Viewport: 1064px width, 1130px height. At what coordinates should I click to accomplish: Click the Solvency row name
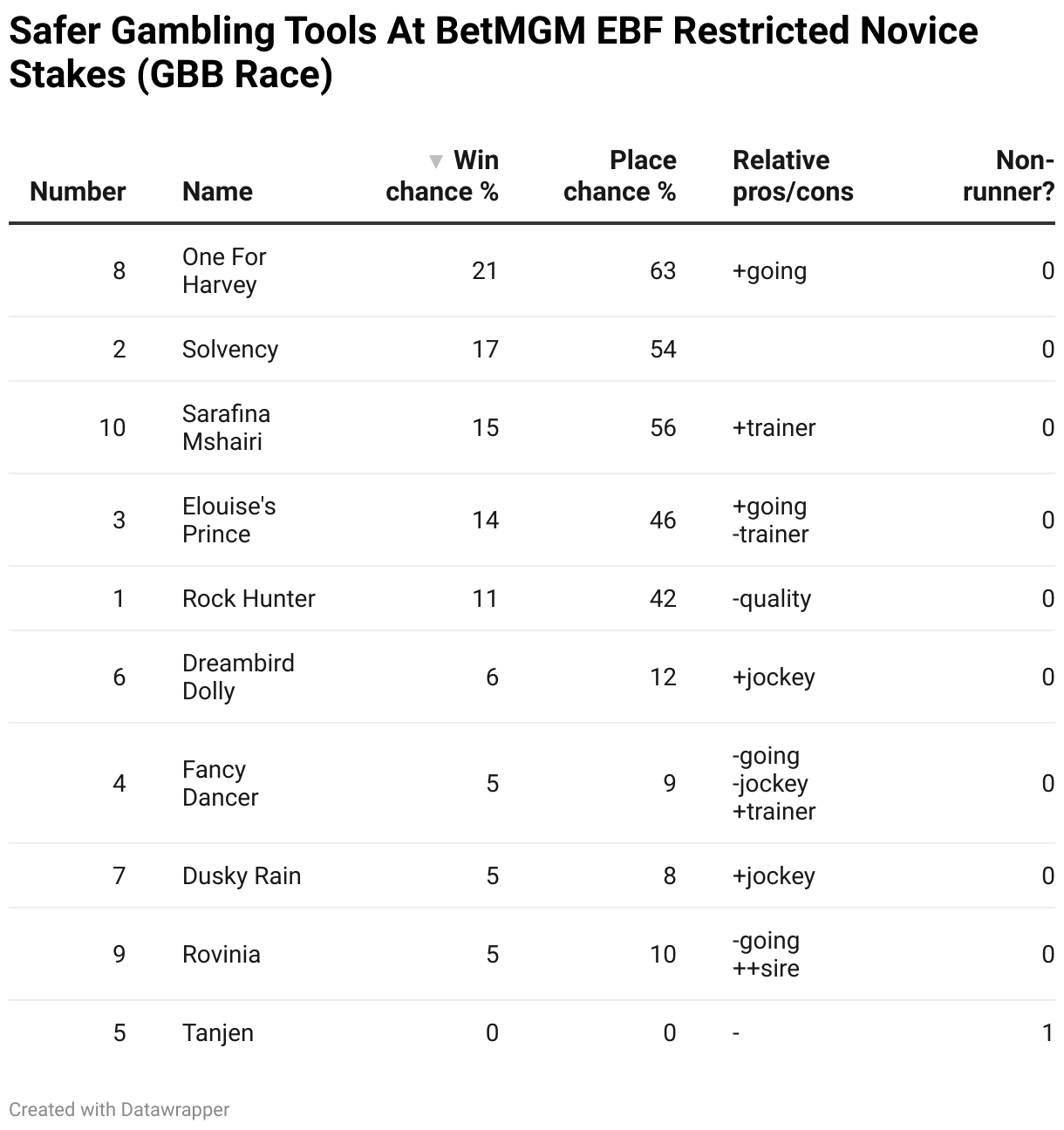pyautogui.click(x=230, y=349)
